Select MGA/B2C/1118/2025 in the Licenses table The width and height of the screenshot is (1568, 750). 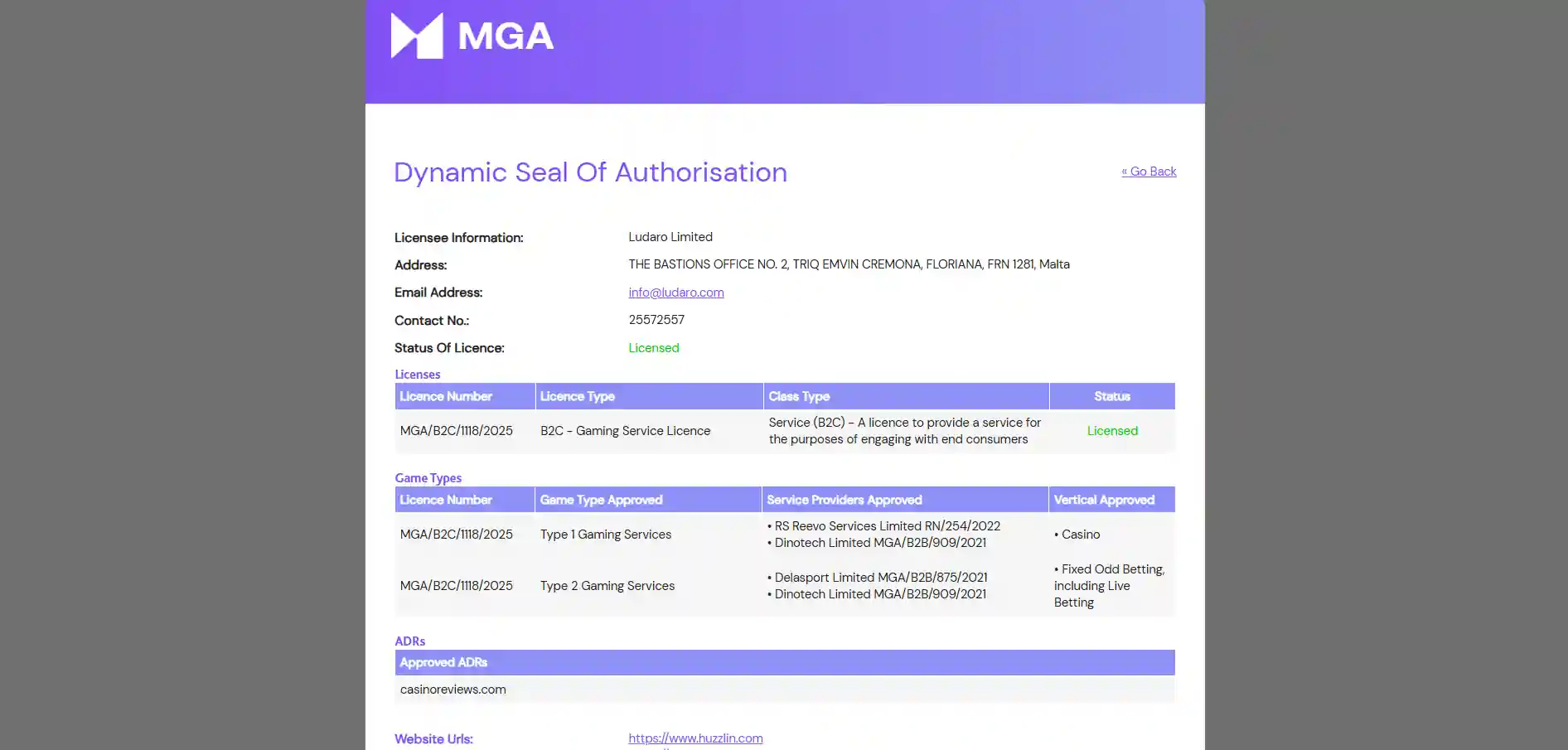point(457,431)
